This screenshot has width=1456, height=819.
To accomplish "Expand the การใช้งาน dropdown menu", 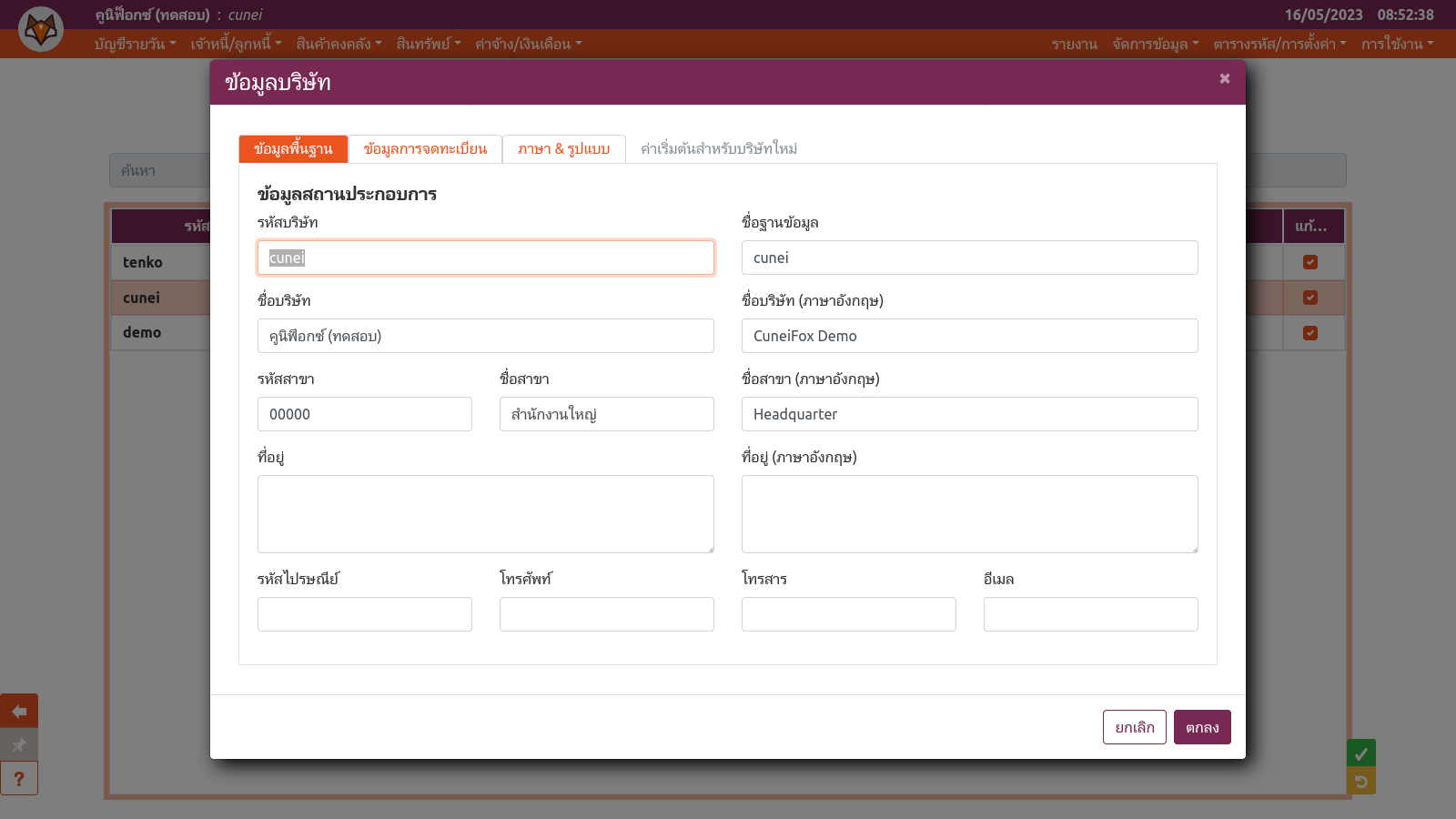I will pyautogui.click(x=1397, y=44).
